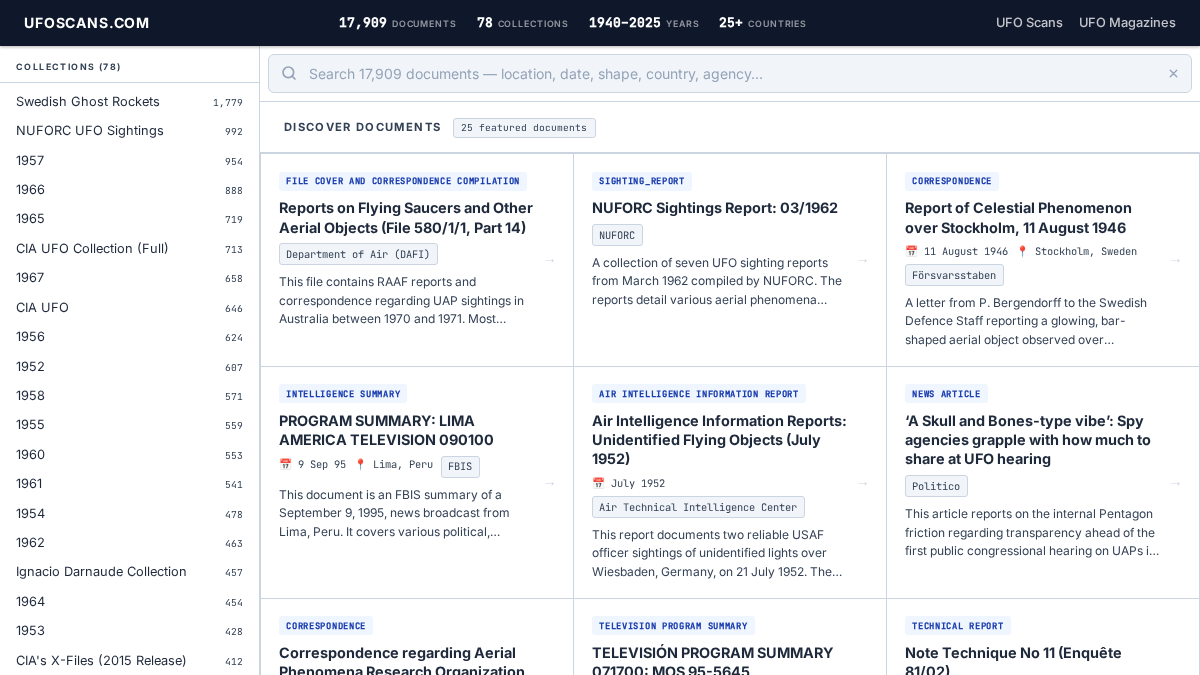Open NUFORC Sightings Report: 03/1962 title
The image size is (1200, 675).
pyautogui.click(x=715, y=208)
